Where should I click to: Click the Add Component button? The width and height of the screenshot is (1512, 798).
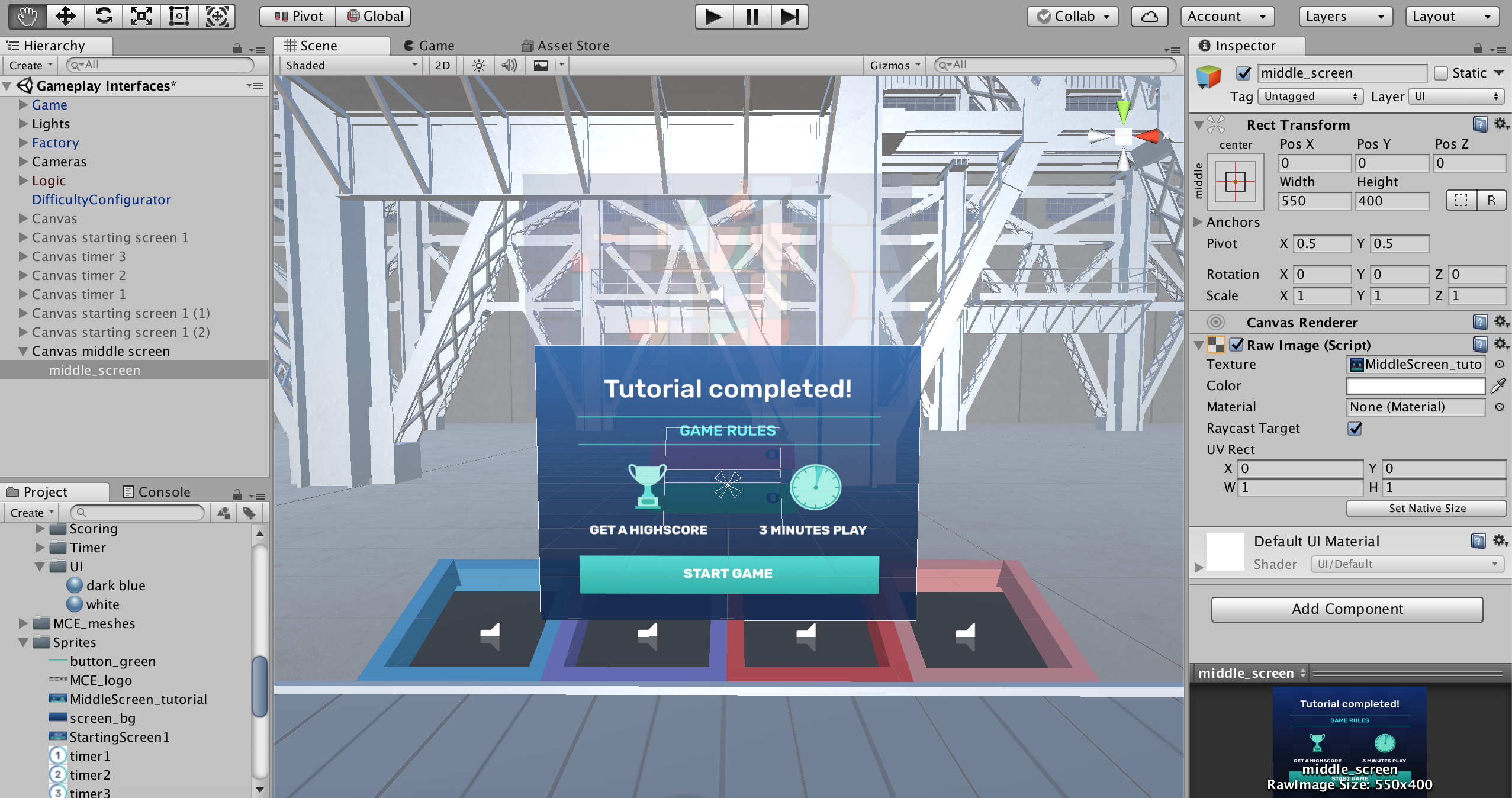1347,609
